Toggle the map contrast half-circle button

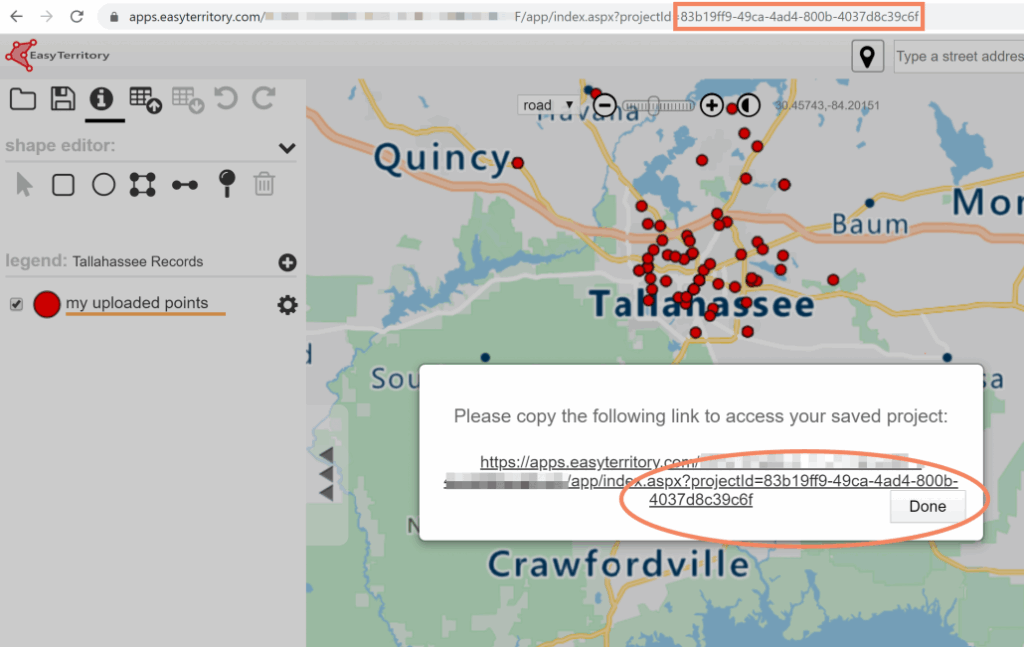point(749,105)
